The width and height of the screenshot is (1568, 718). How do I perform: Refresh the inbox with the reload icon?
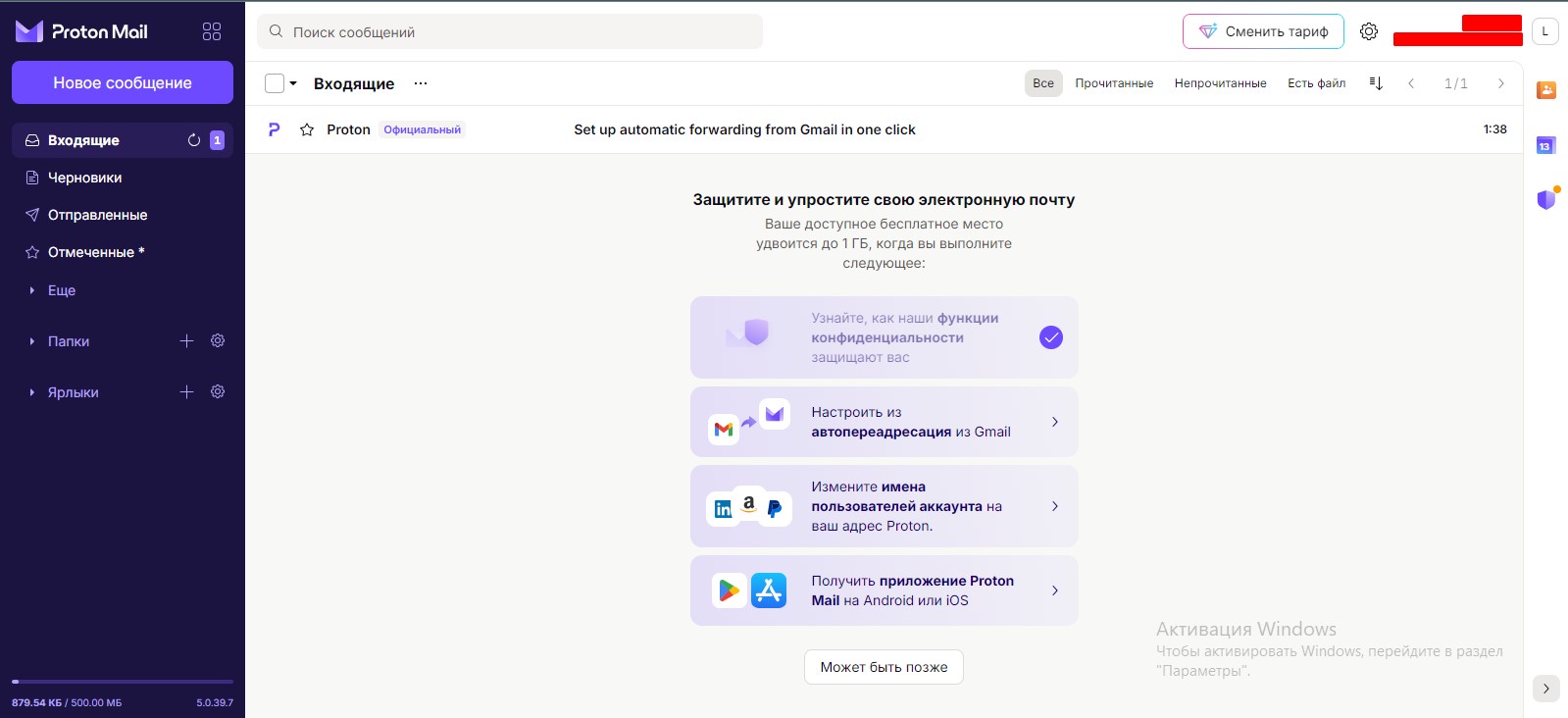[x=194, y=140]
